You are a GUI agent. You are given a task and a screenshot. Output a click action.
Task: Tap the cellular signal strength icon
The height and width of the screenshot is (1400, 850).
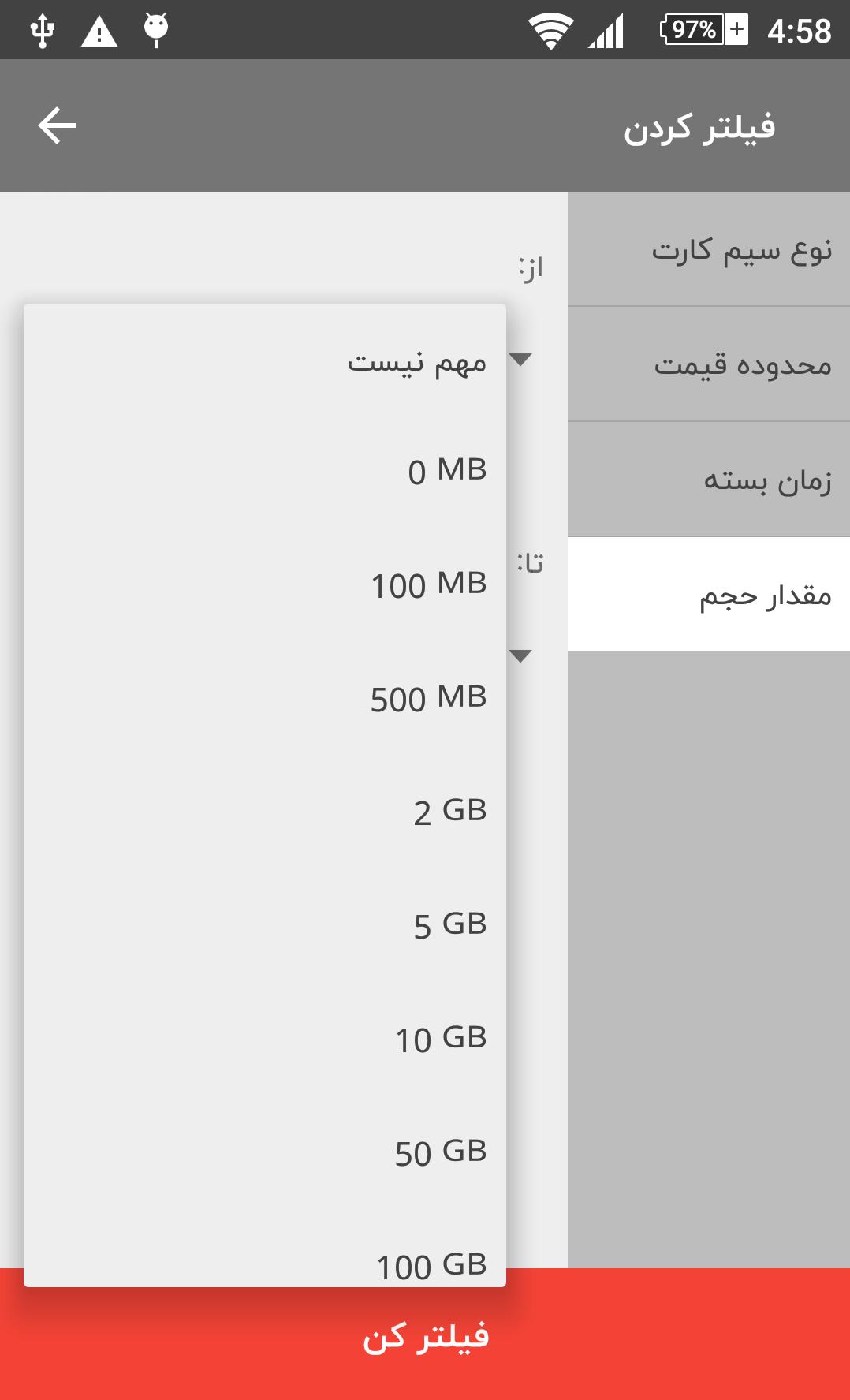[606, 32]
